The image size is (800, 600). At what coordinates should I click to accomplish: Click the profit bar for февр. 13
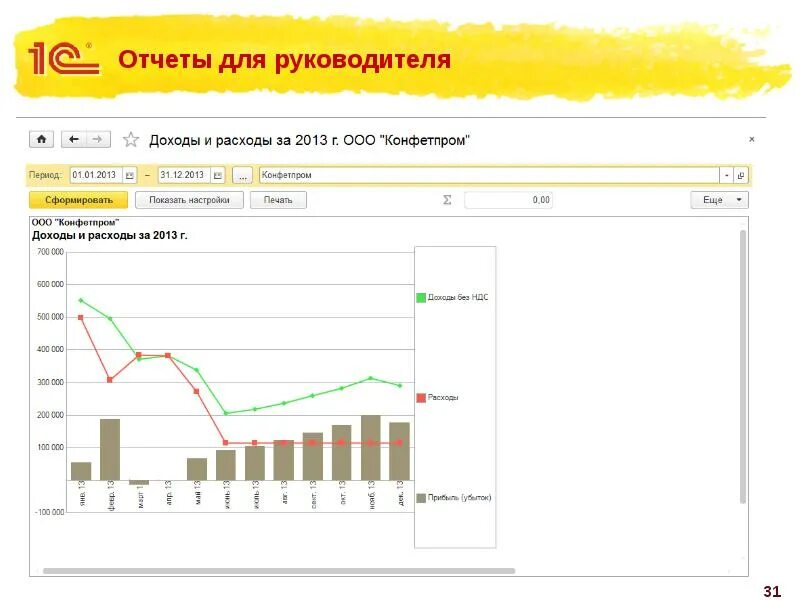pyautogui.click(x=110, y=449)
